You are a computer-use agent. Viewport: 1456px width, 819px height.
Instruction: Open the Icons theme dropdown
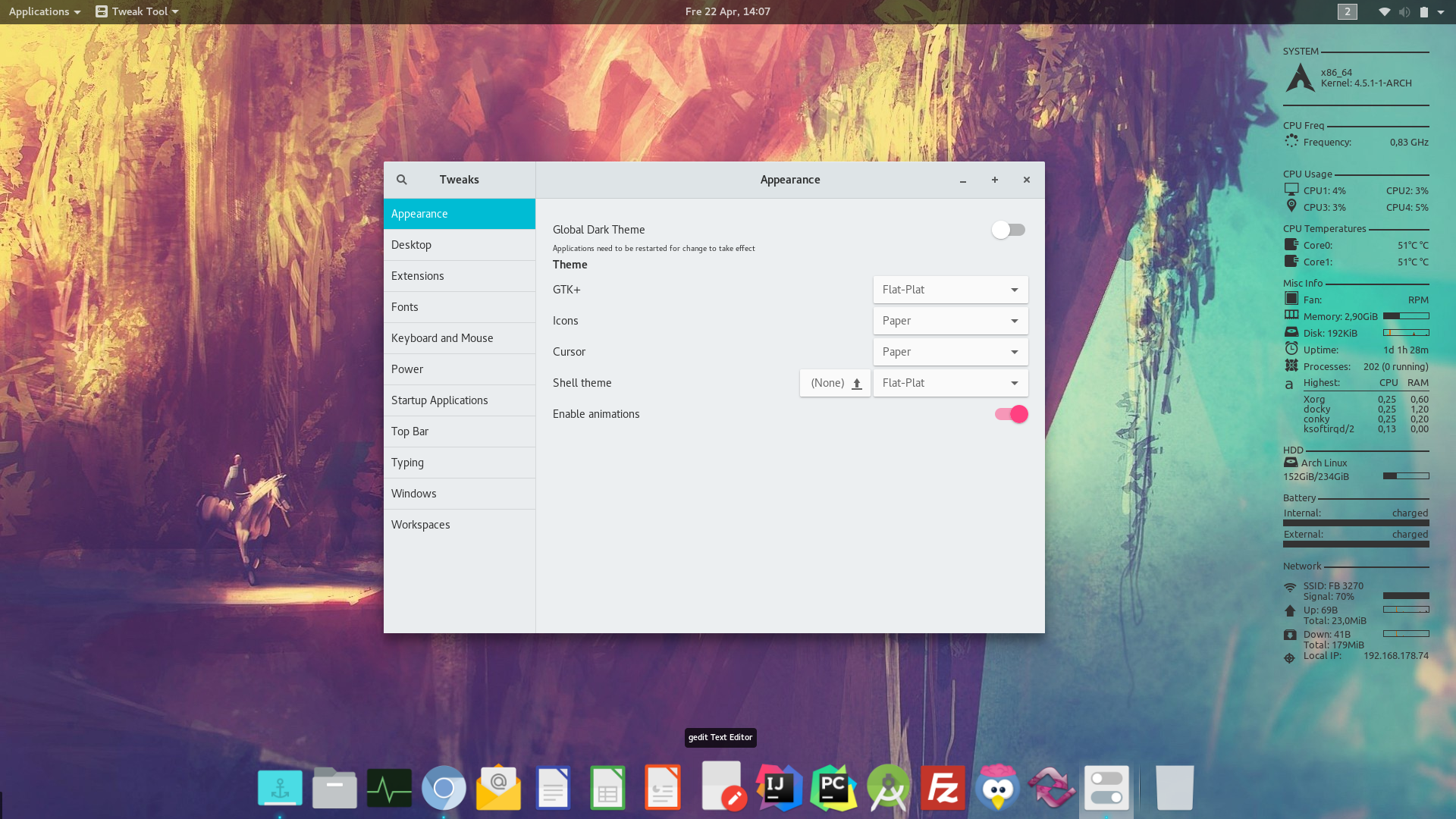pos(950,321)
